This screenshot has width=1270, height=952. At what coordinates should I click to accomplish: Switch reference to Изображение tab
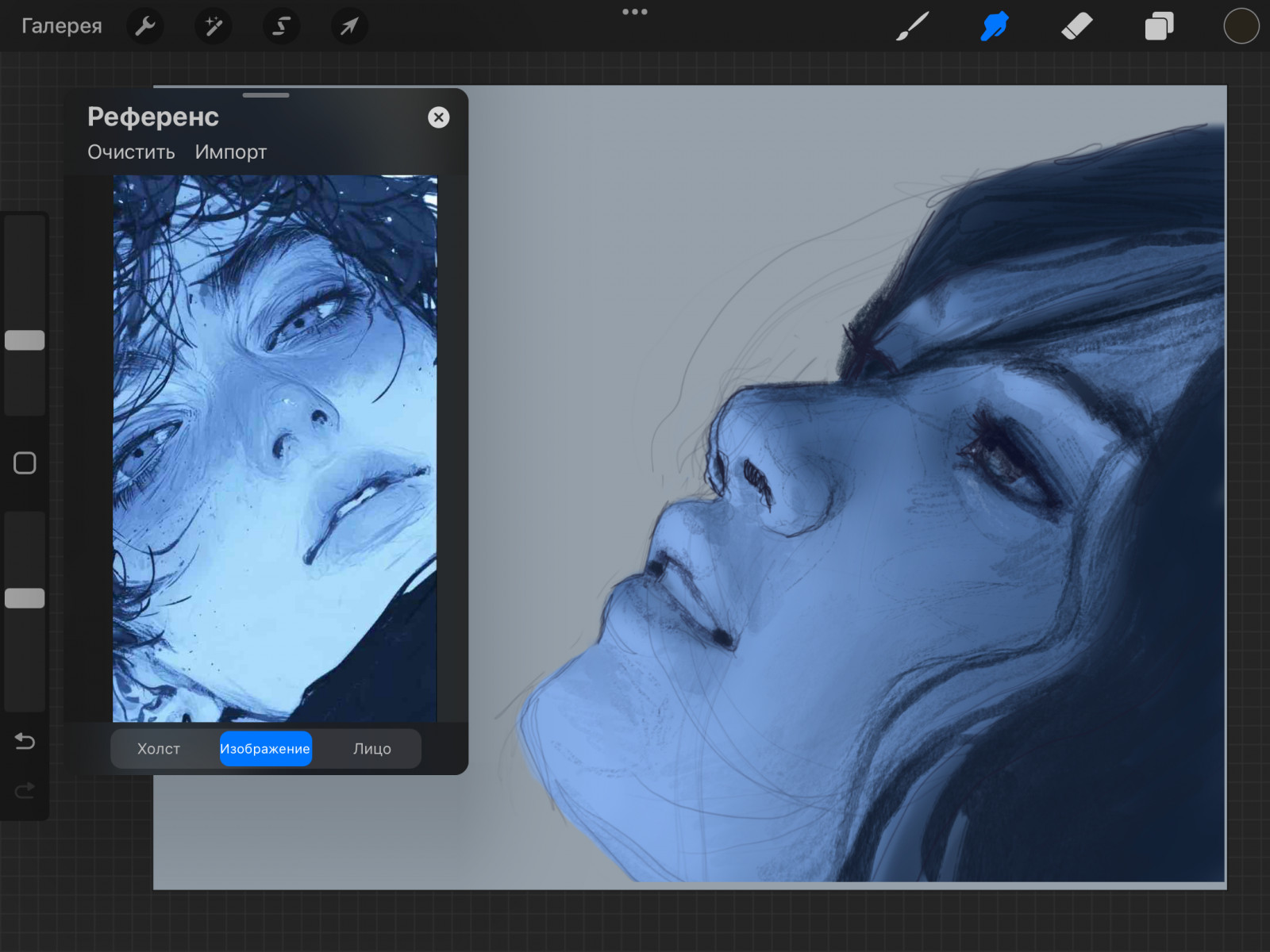click(265, 749)
